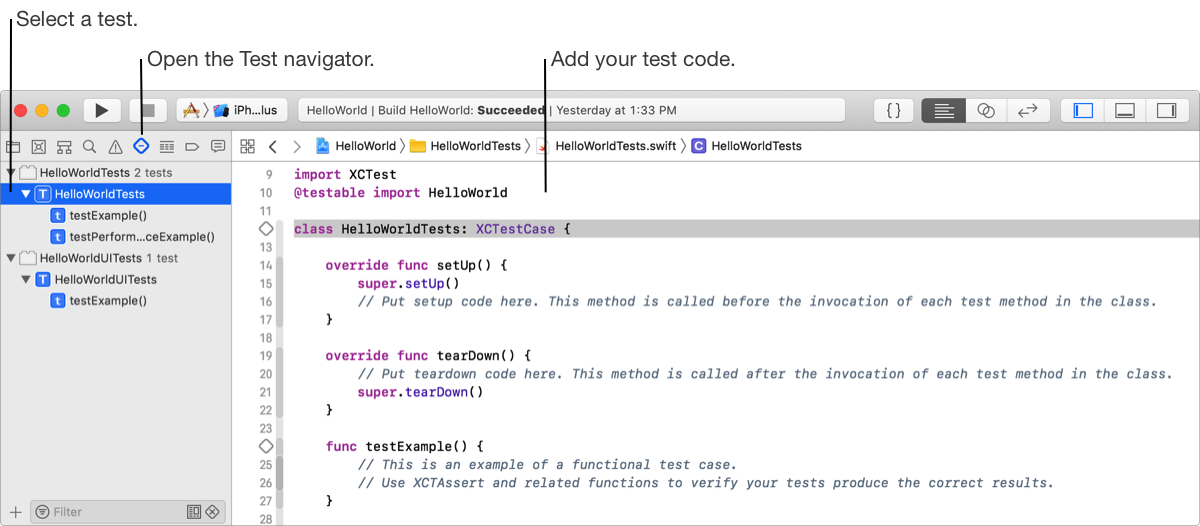Collapse the HelloWorldTests class disclosure triangle

[x=27, y=194]
